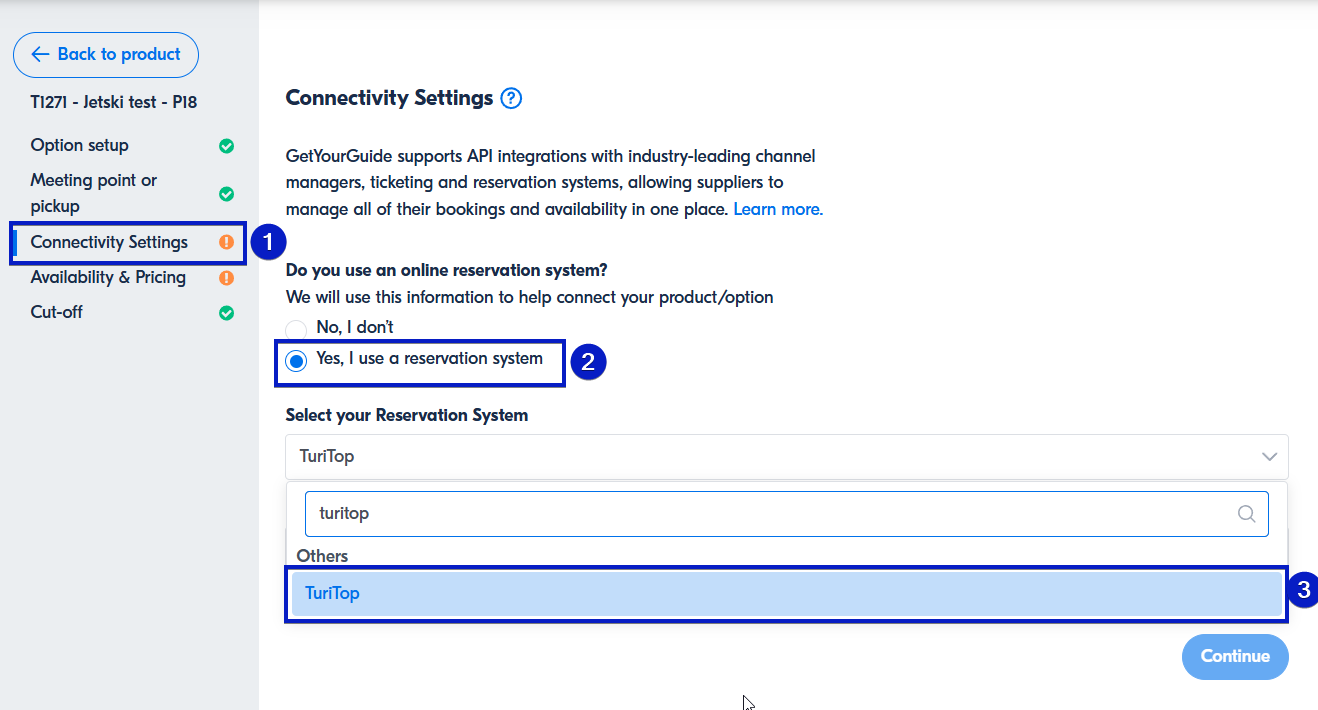Click Availability & Pricing orange warning icon

(227, 278)
